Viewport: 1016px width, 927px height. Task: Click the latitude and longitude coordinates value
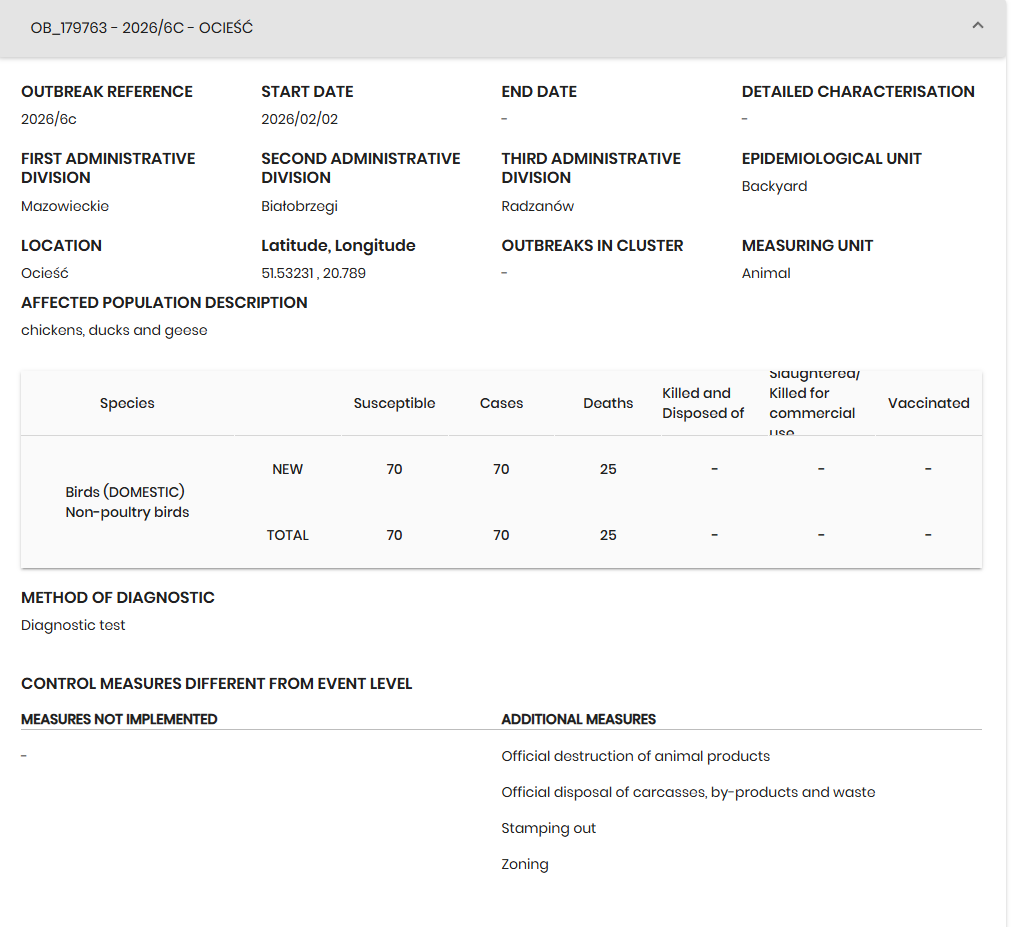click(x=313, y=273)
